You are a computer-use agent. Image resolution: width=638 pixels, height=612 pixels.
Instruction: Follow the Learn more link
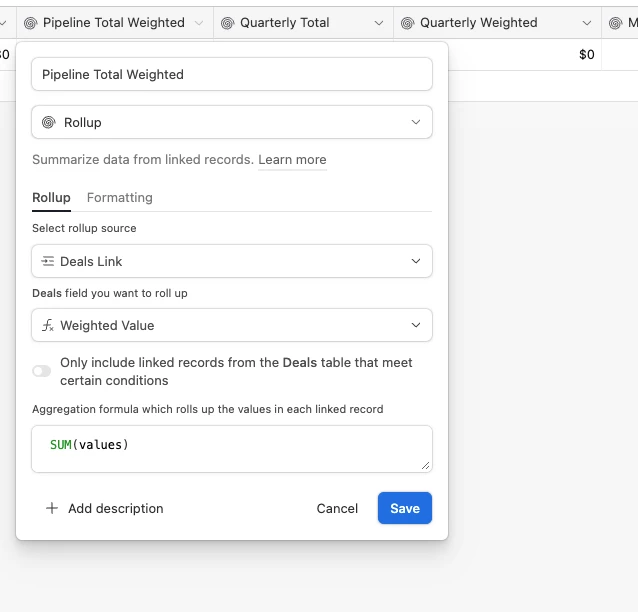click(x=292, y=160)
